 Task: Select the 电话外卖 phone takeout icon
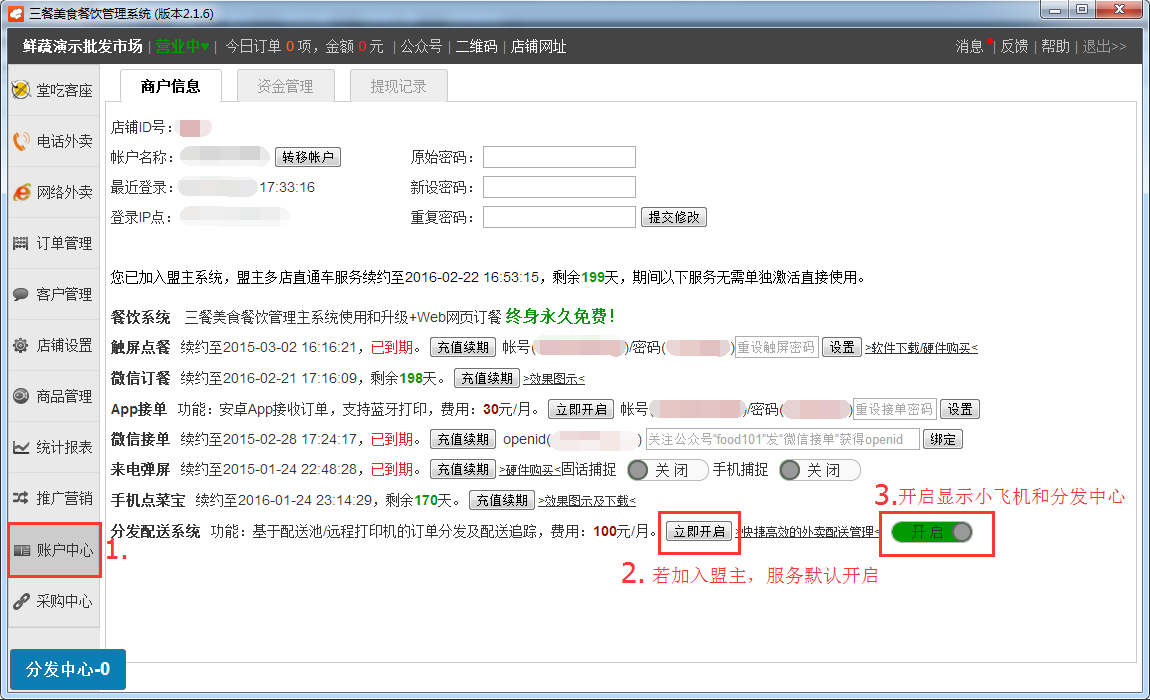[x=21, y=141]
